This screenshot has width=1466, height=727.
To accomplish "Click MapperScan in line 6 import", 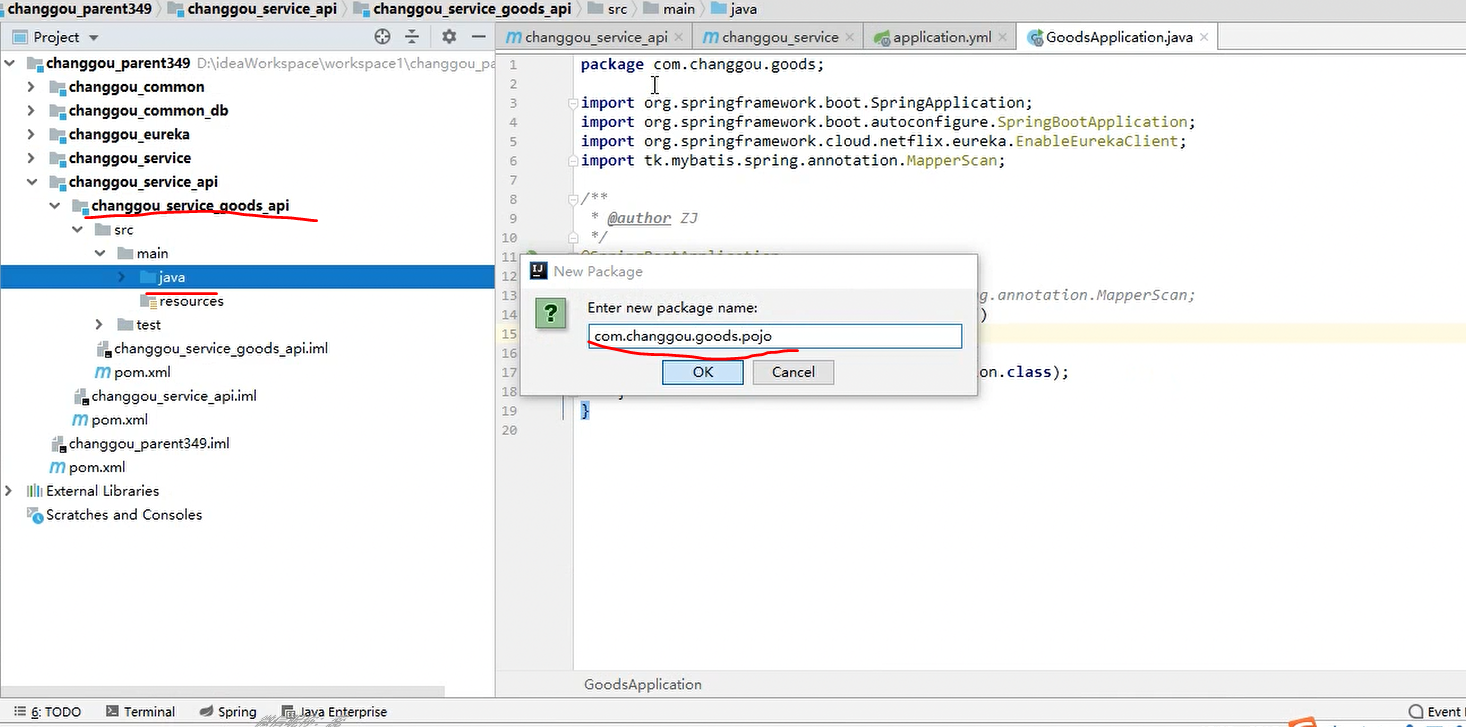I will pyautogui.click(x=952, y=160).
